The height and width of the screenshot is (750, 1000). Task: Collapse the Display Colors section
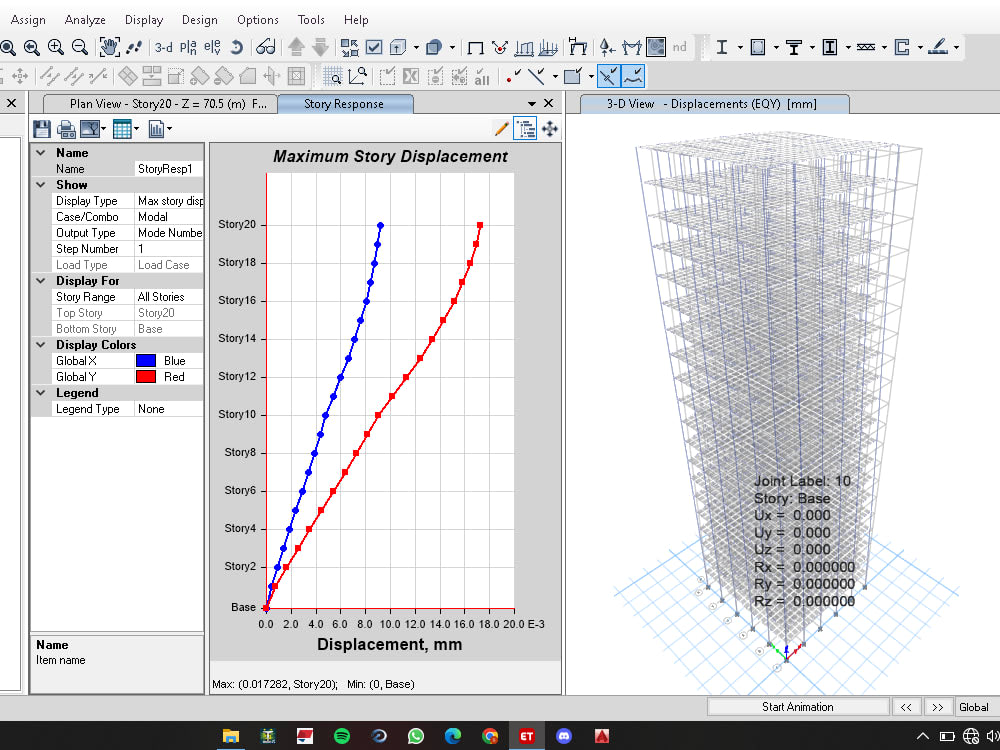coord(40,344)
